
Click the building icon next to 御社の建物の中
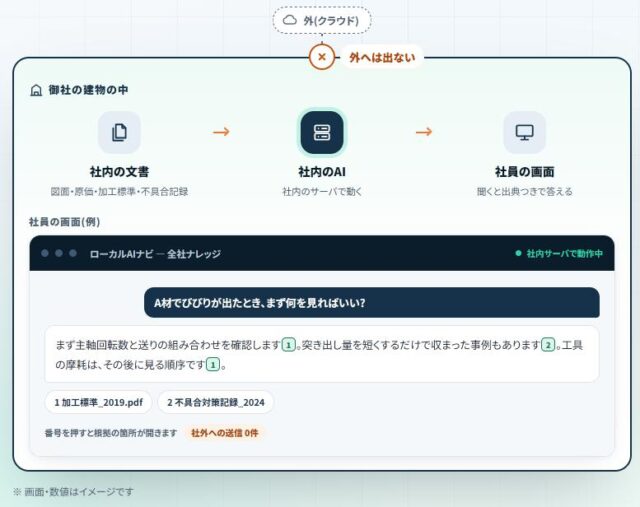pos(36,90)
